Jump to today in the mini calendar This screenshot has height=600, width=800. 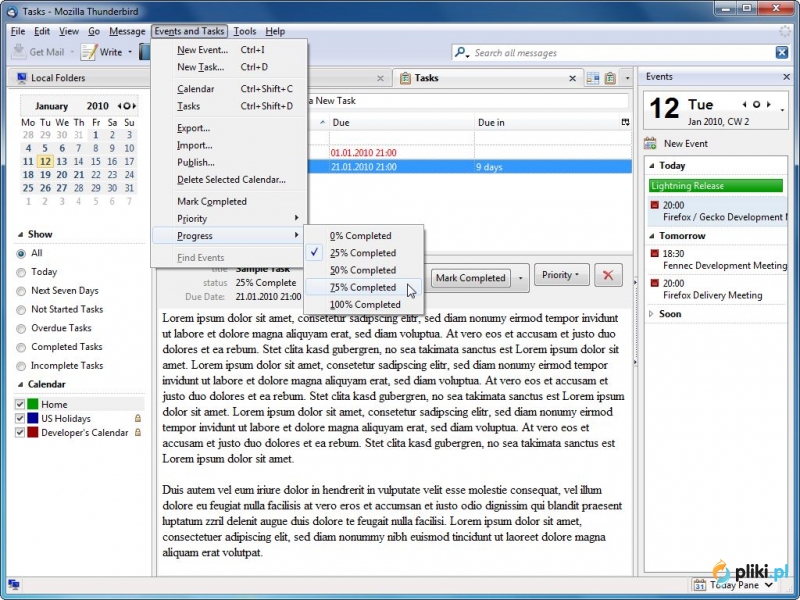tap(127, 106)
